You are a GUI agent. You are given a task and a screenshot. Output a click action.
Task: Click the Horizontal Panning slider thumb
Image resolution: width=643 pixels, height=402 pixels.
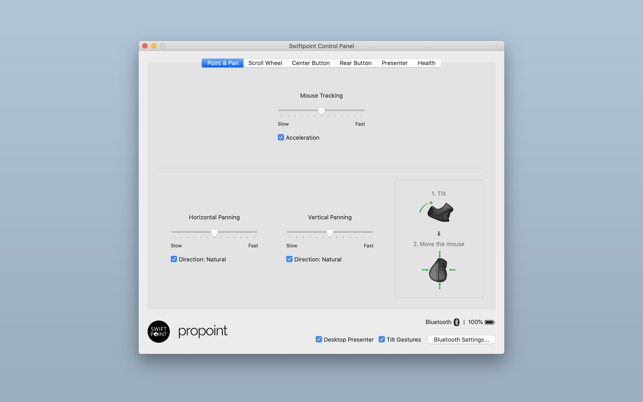click(x=214, y=233)
